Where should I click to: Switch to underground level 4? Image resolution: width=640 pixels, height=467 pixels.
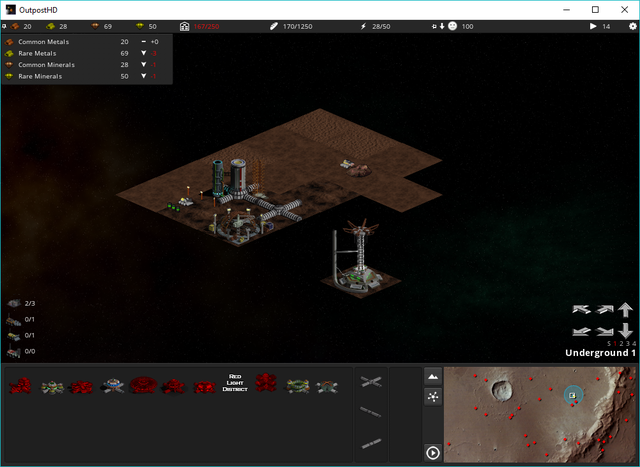(x=634, y=344)
